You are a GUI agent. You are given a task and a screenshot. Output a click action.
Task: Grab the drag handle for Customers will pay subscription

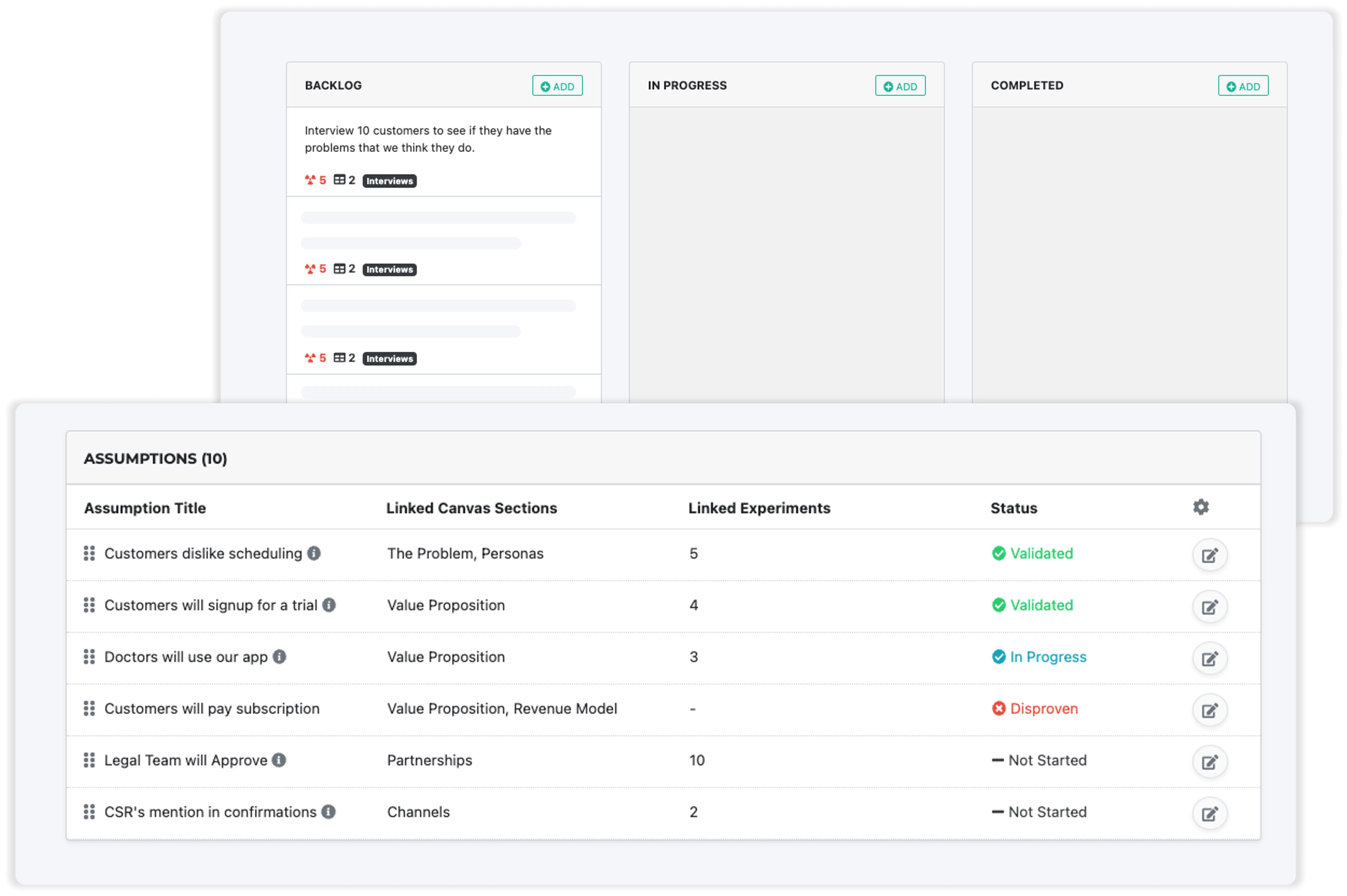point(89,708)
